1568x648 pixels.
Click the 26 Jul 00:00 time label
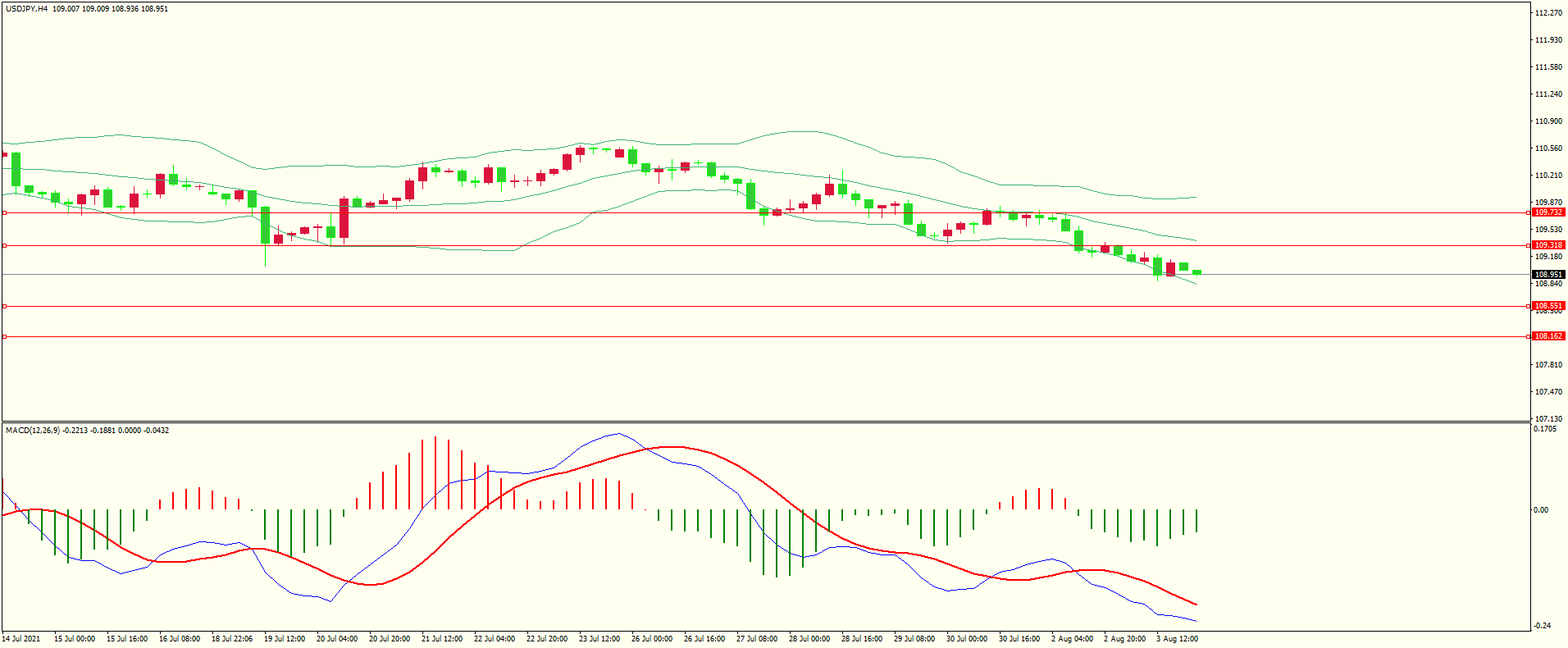click(x=652, y=639)
